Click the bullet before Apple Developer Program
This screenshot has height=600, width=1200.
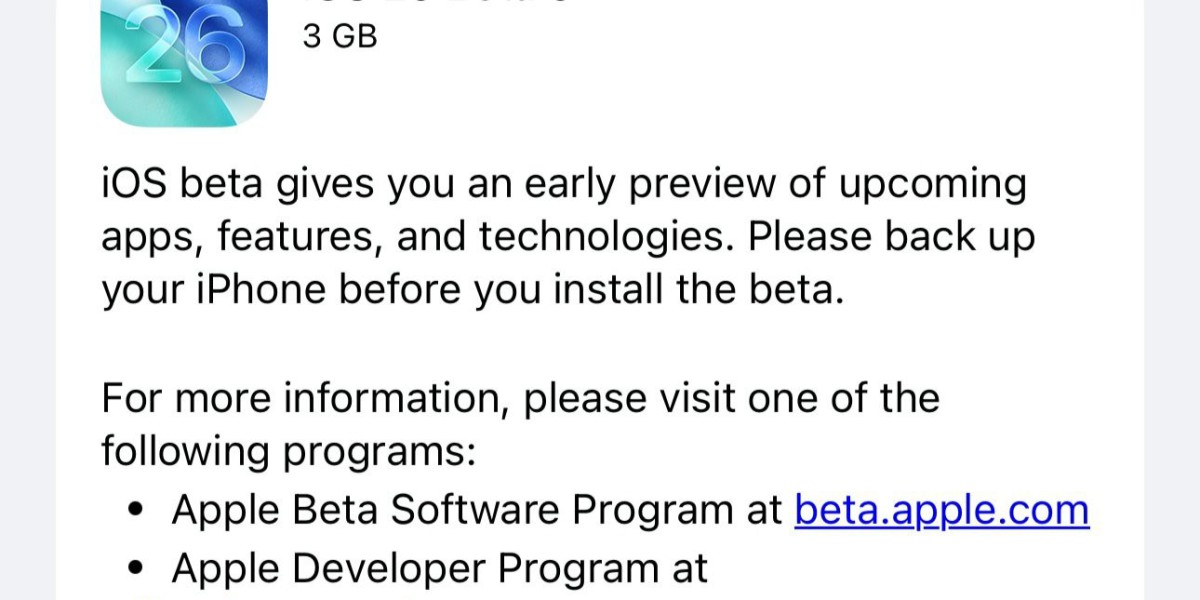(137, 570)
